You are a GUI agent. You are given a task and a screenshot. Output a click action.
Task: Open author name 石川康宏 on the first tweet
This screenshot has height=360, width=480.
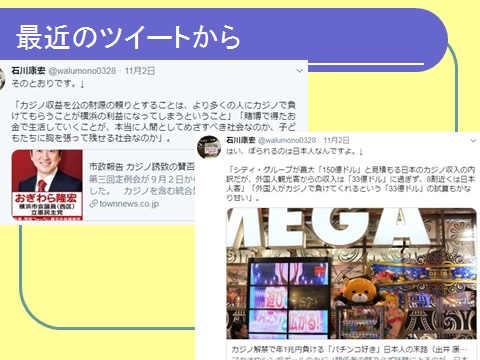click(x=28, y=71)
